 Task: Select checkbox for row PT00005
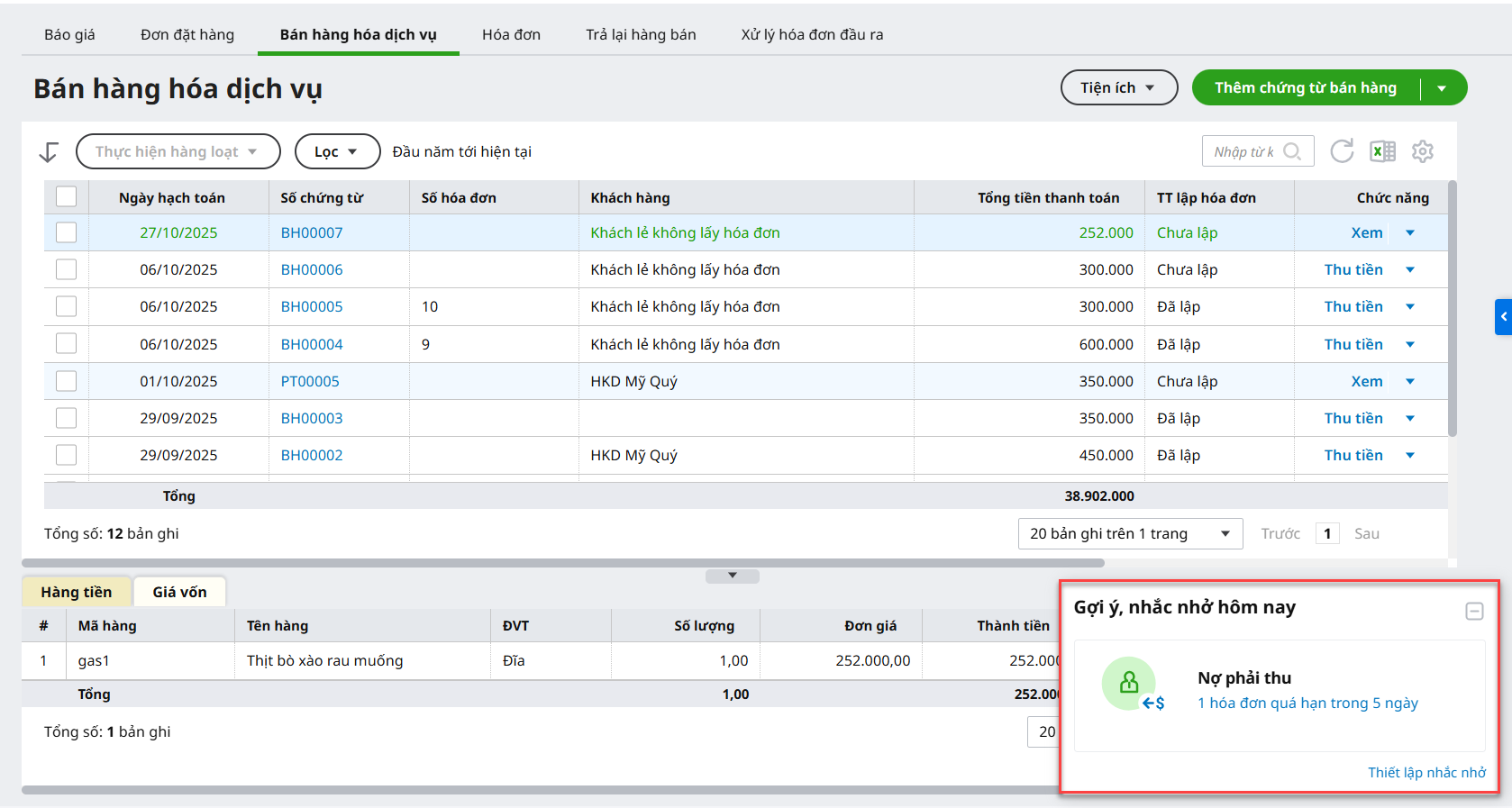[67, 381]
